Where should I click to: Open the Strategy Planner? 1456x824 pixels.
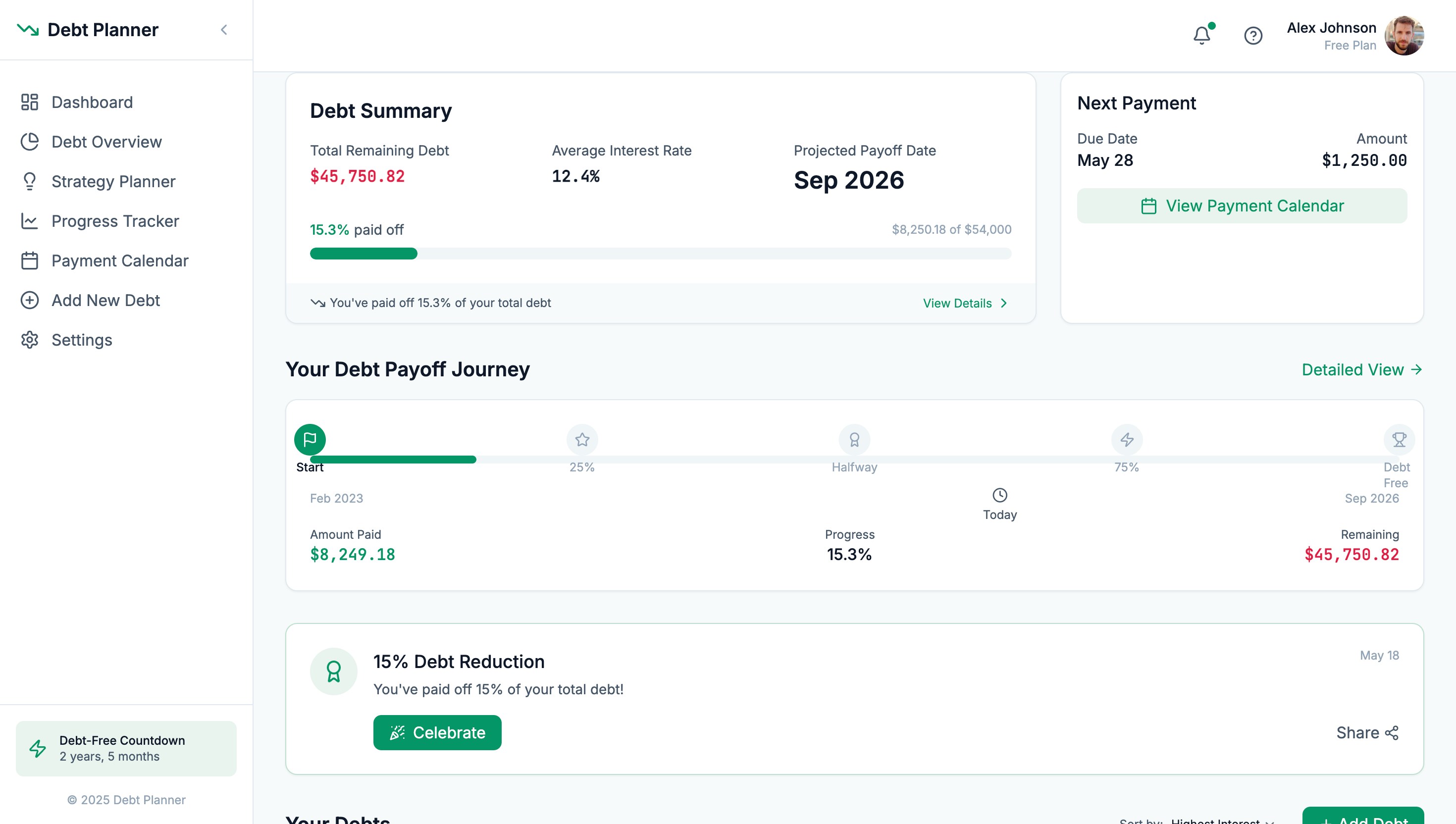tap(113, 181)
